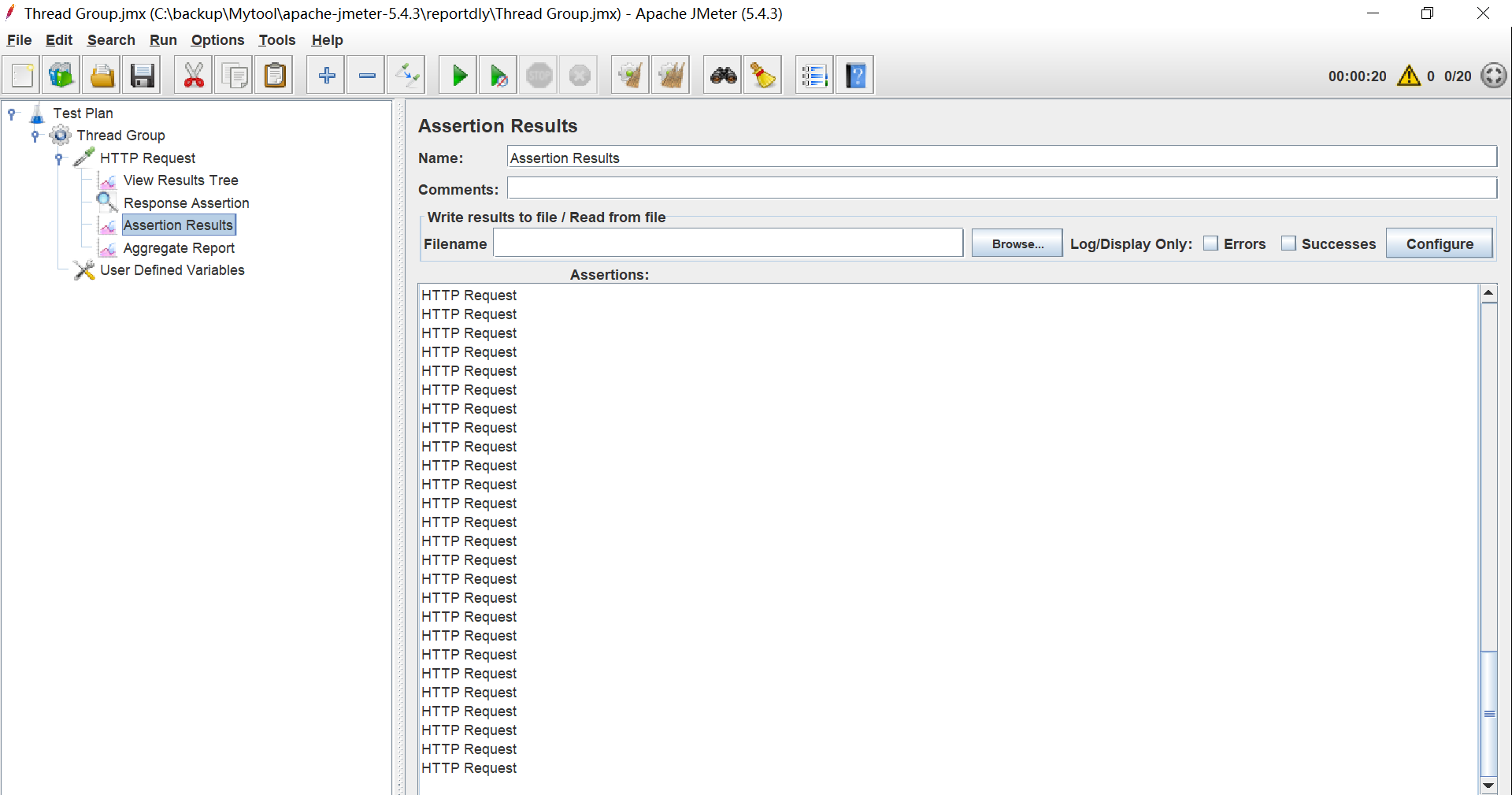
Task: Click the scrollbar up arrow
Action: pyautogui.click(x=1489, y=293)
